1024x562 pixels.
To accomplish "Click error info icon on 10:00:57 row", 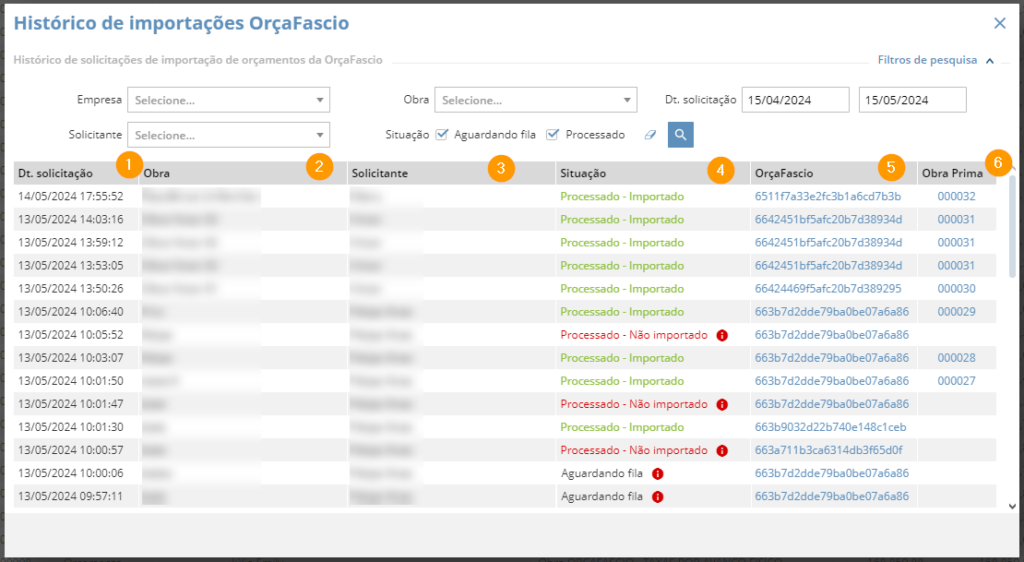I will 722,451.
